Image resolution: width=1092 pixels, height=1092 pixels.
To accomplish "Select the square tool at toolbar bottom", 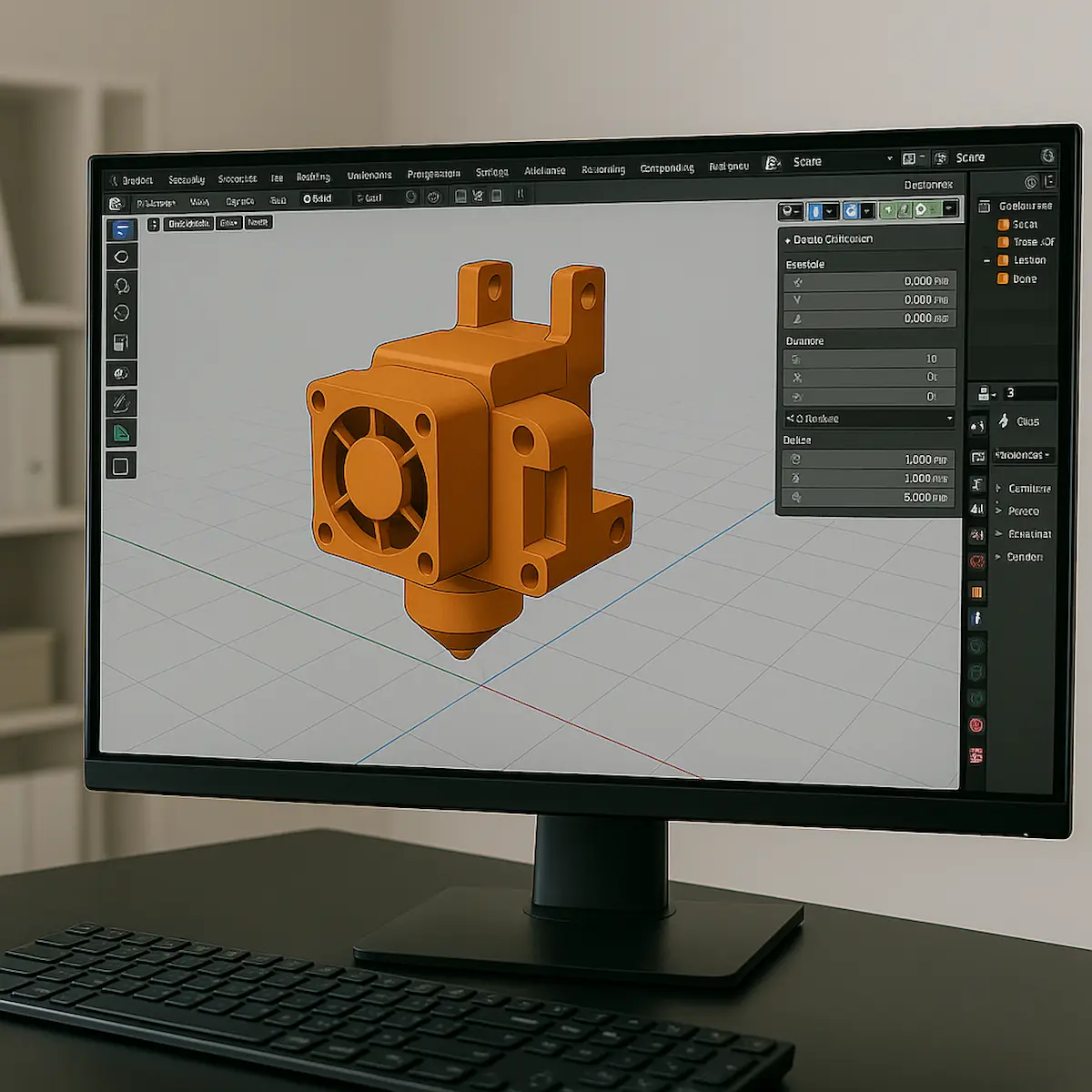I will [x=121, y=467].
